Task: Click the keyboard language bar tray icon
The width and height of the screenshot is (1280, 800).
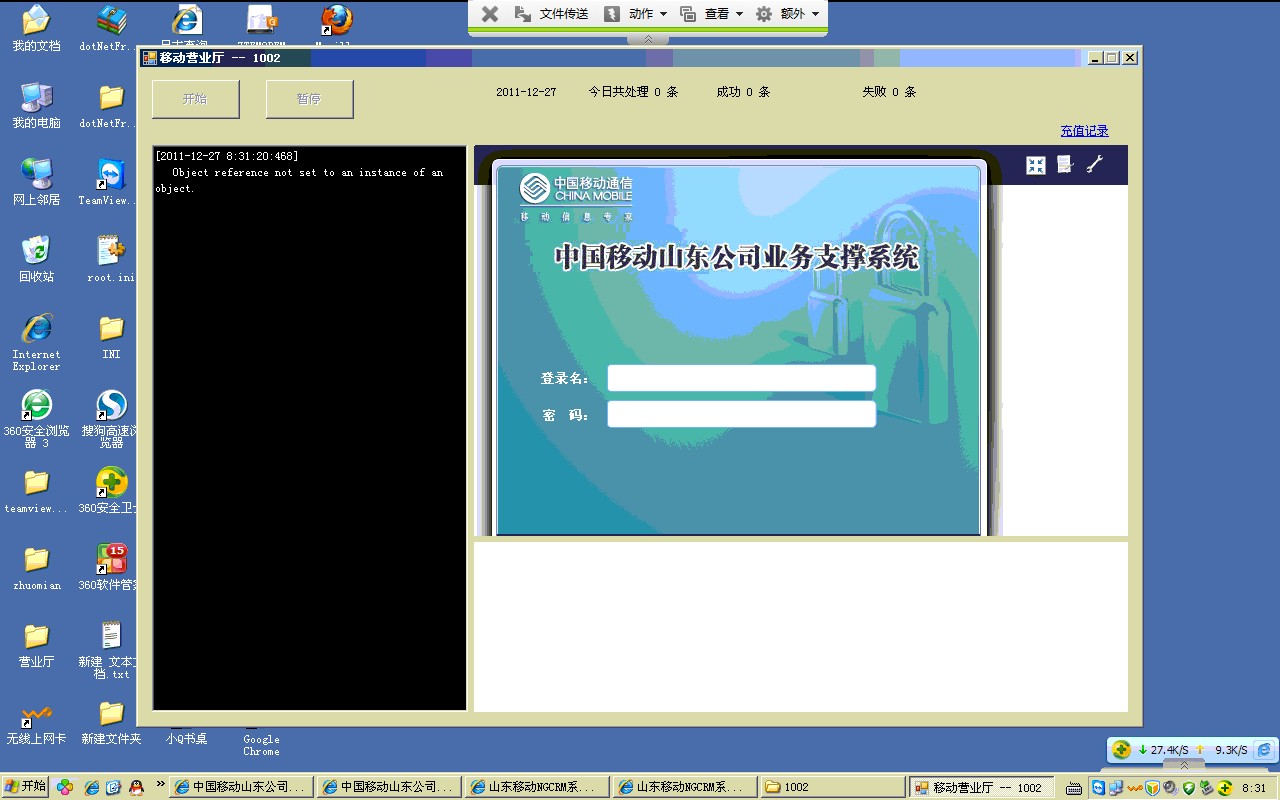Action: (x=1074, y=788)
